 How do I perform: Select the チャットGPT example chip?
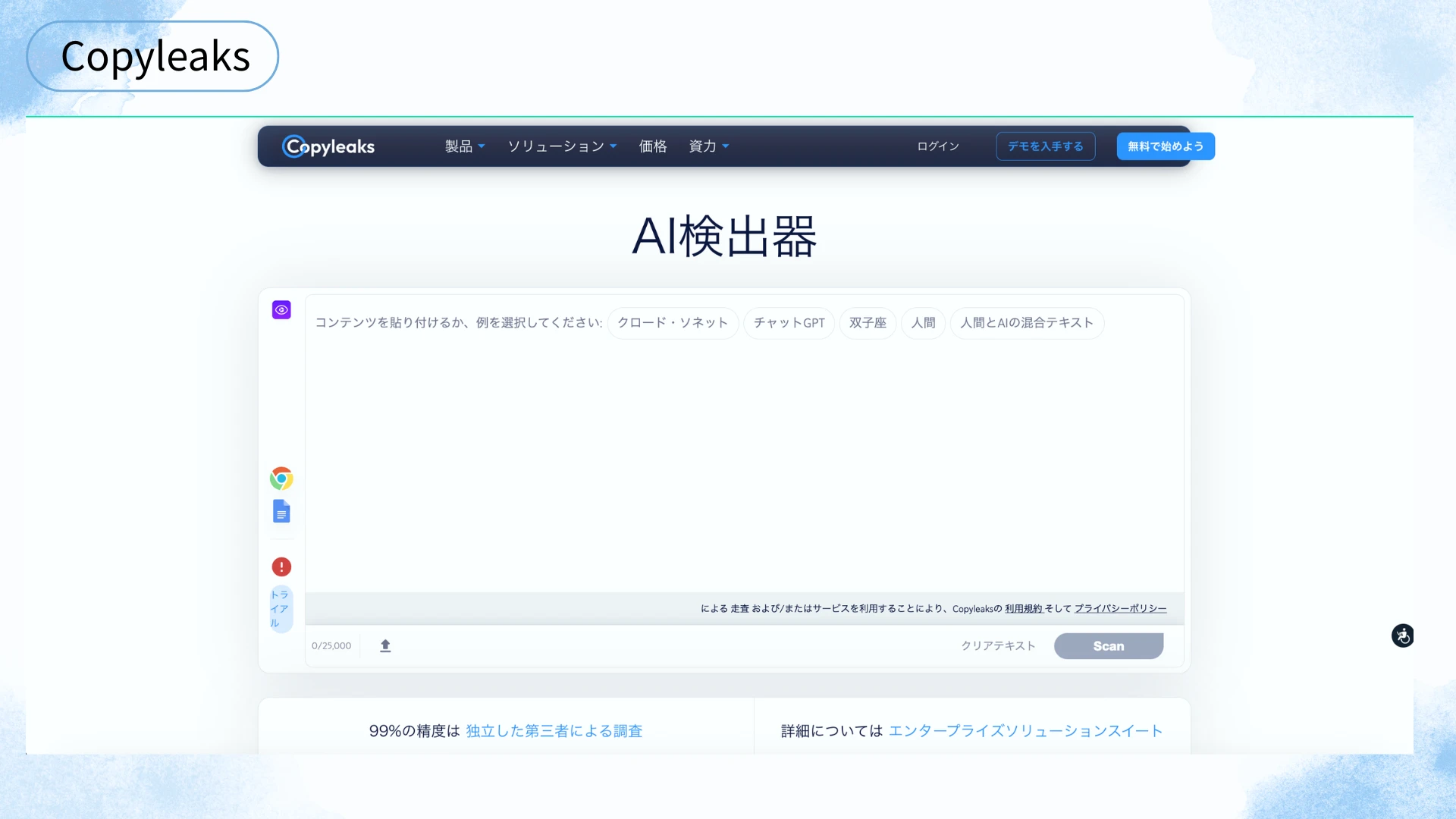pyautogui.click(x=789, y=323)
